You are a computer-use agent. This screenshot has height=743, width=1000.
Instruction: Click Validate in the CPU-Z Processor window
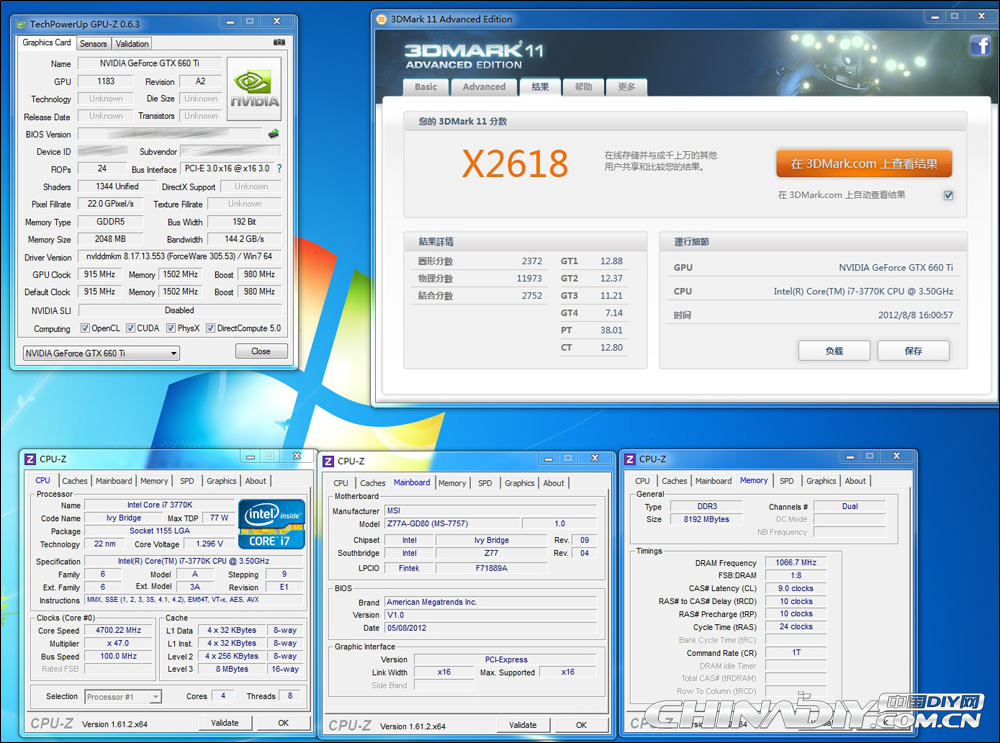pyautogui.click(x=224, y=723)
